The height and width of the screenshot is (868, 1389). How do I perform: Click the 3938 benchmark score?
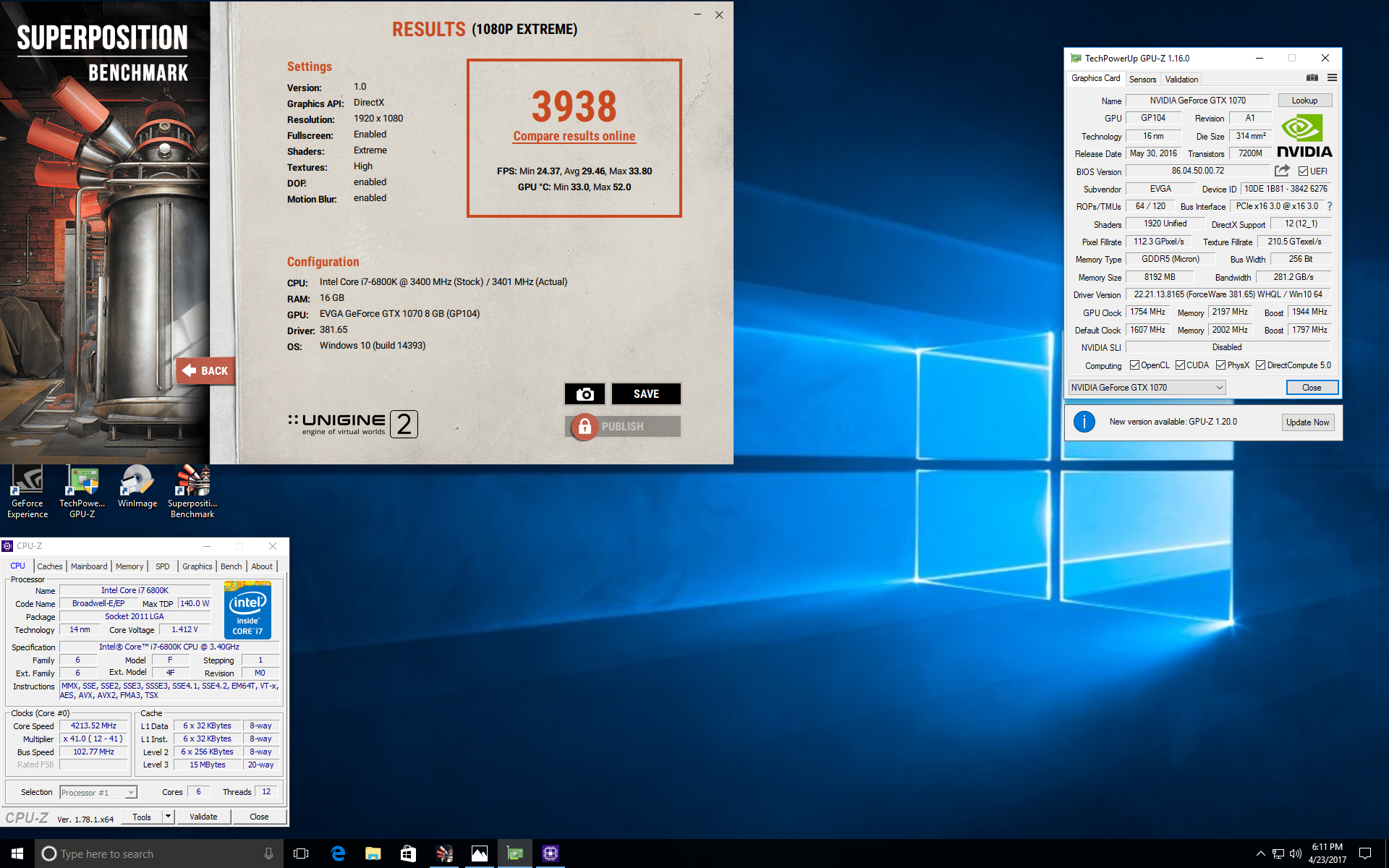tap(574, 106)
